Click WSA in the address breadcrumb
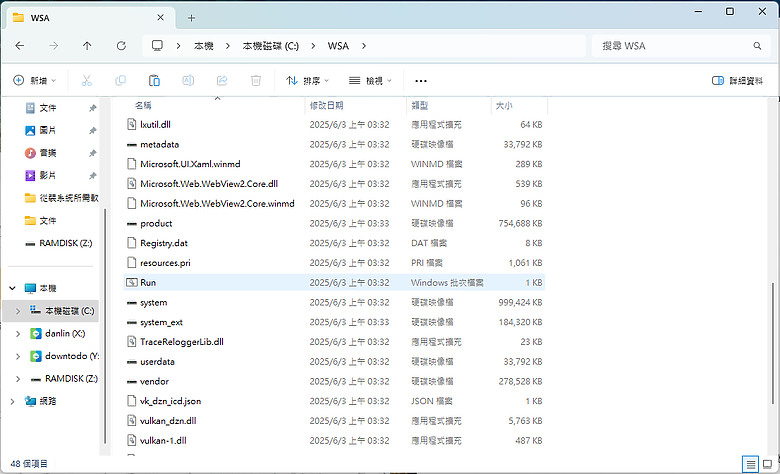The height and width of the screenshot is (474, 780). click(x=338, y=46)
